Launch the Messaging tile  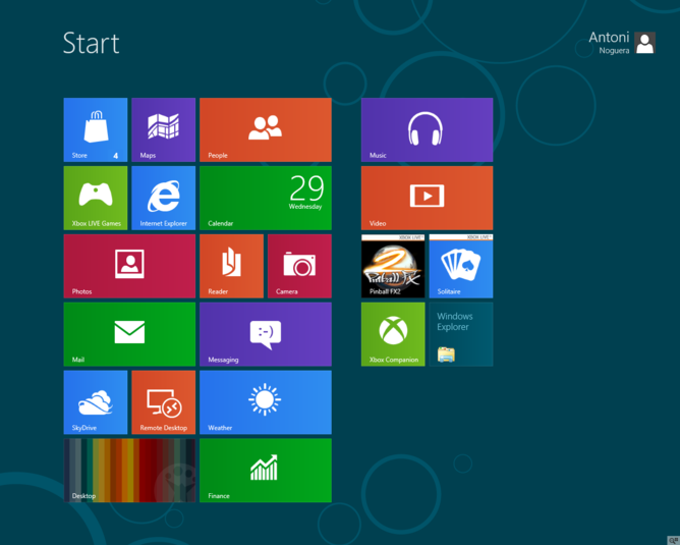[x=265, y=334]
